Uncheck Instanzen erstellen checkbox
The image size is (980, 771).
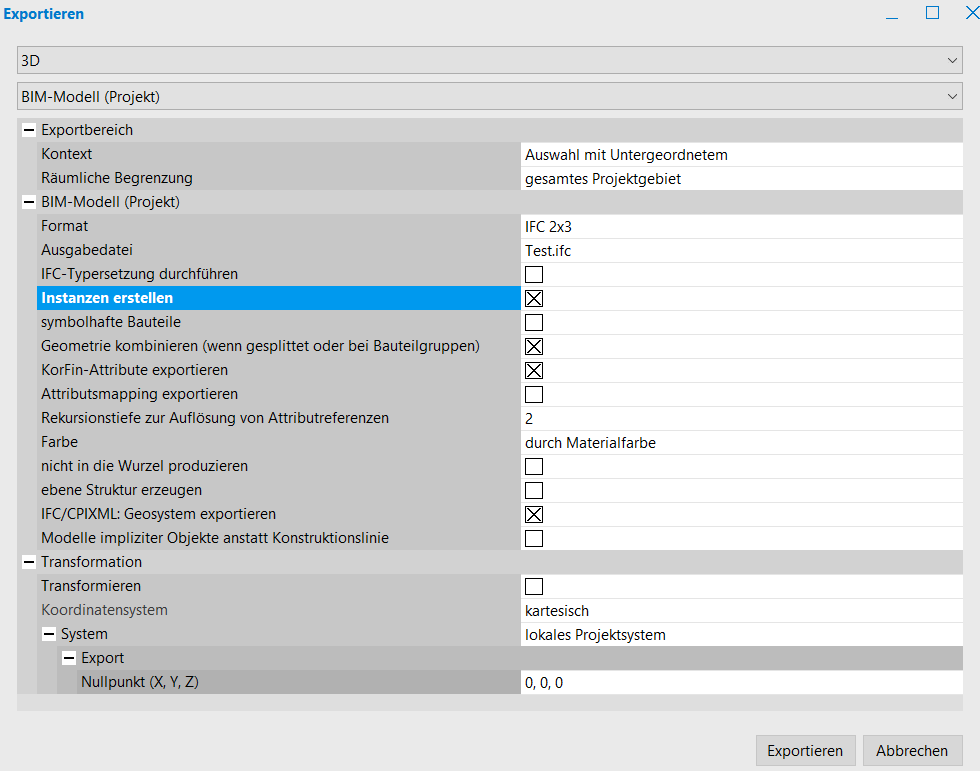534,298
